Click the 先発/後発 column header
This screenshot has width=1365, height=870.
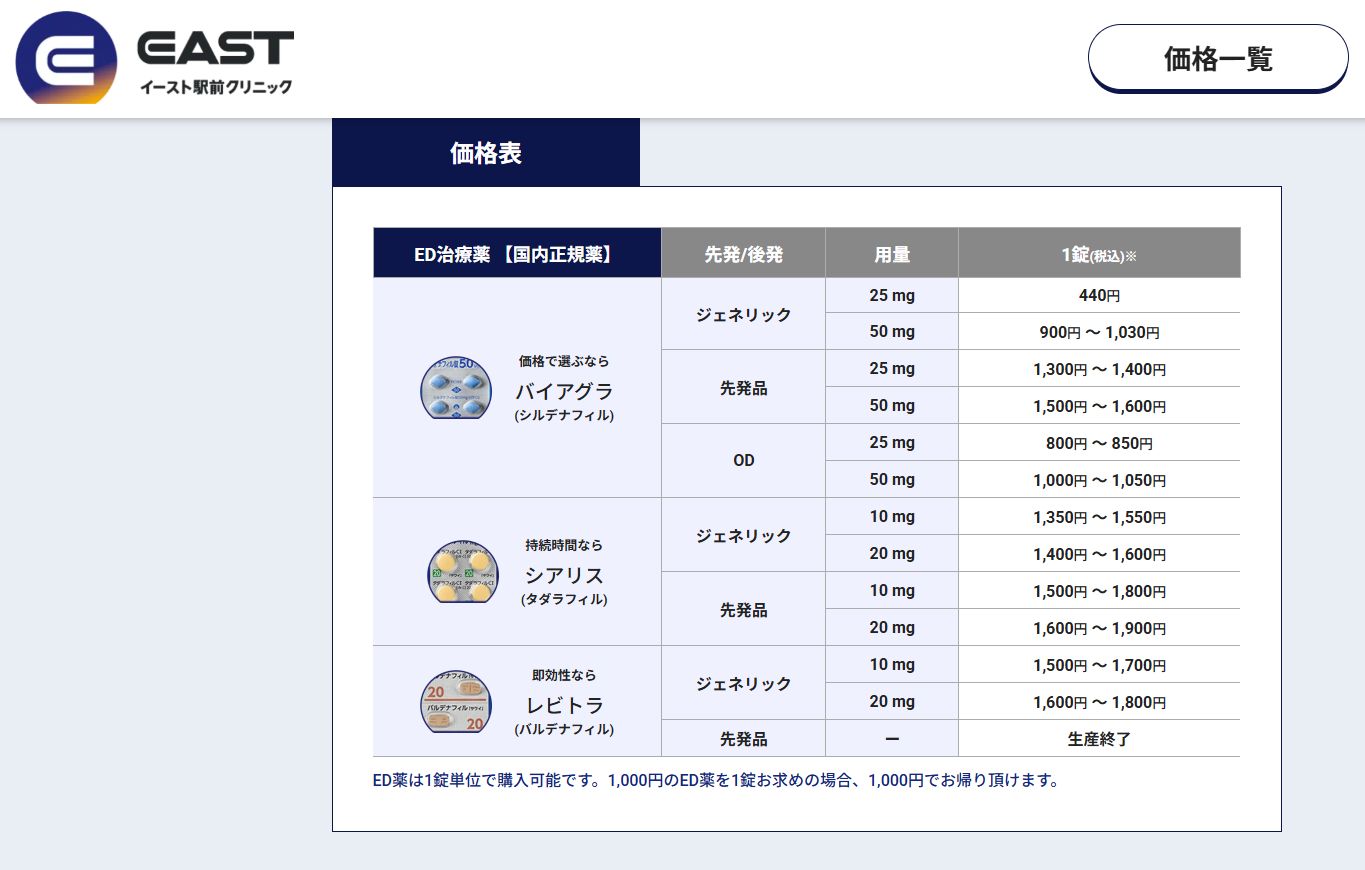click(742, 253)
